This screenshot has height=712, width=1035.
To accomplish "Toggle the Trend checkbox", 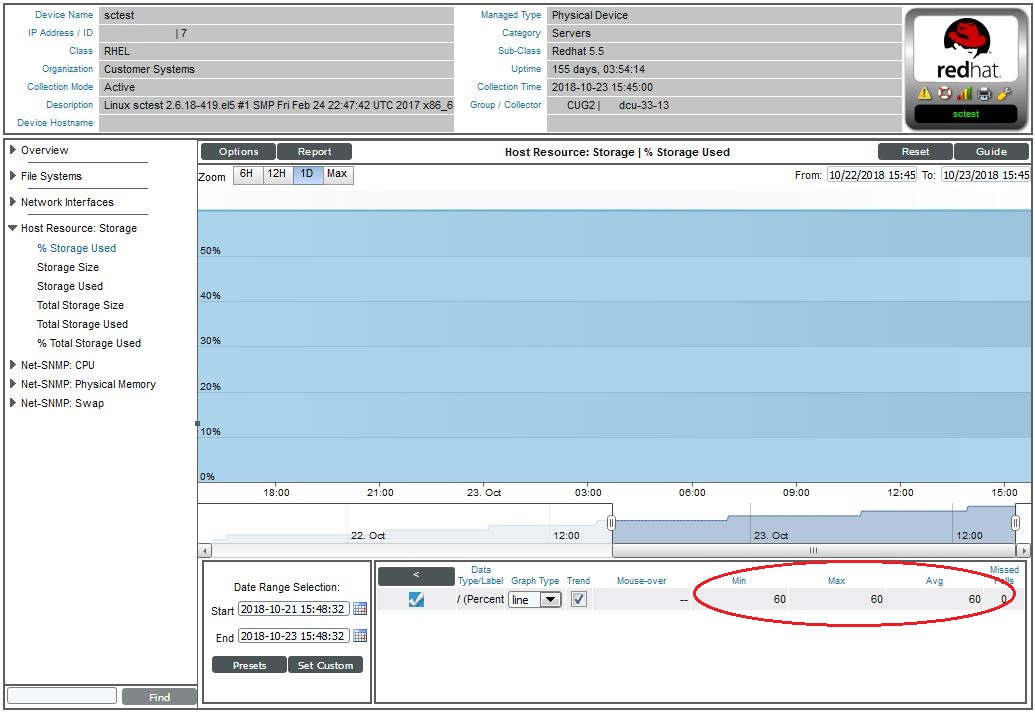I will coord(578,600).
